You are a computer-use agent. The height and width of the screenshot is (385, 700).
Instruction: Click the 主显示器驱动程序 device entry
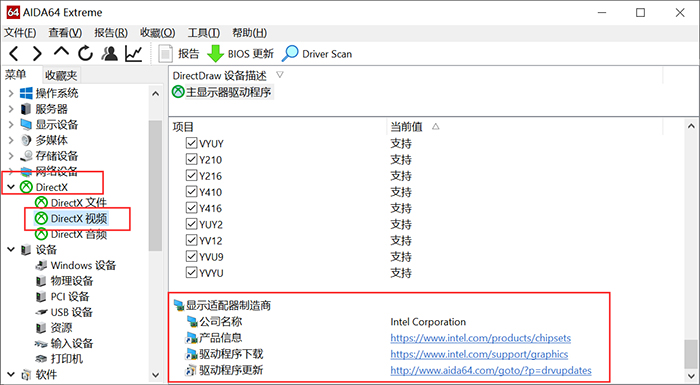tap(222, 92)
